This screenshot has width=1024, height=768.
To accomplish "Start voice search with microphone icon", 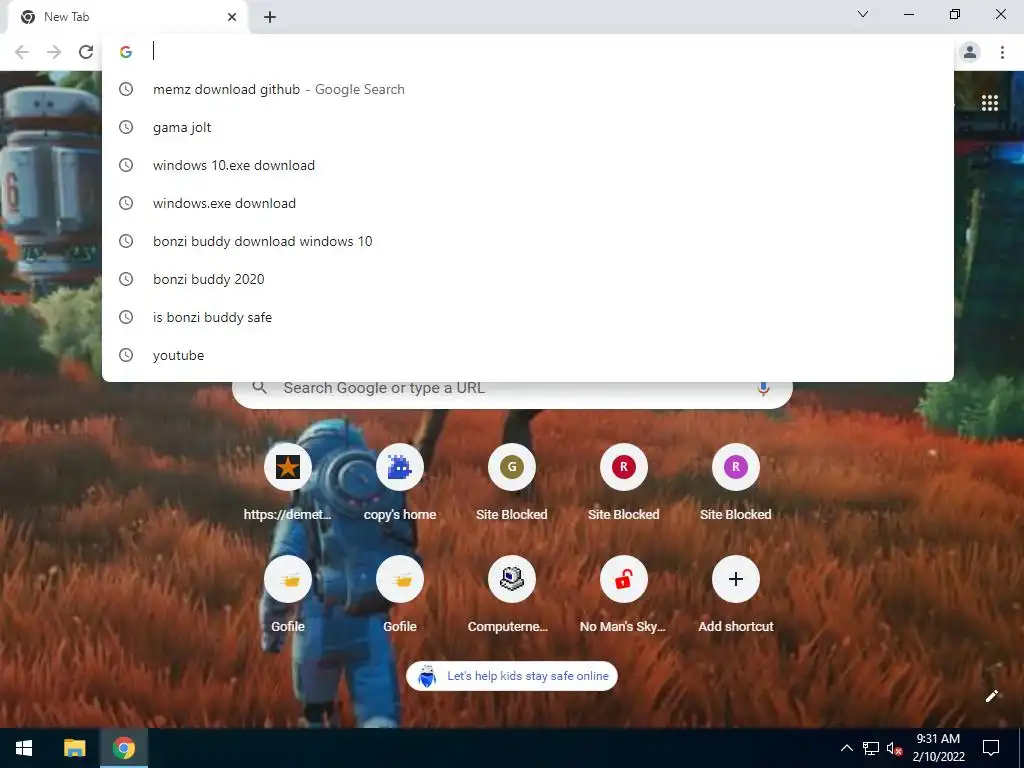I will tap(763, 389).
